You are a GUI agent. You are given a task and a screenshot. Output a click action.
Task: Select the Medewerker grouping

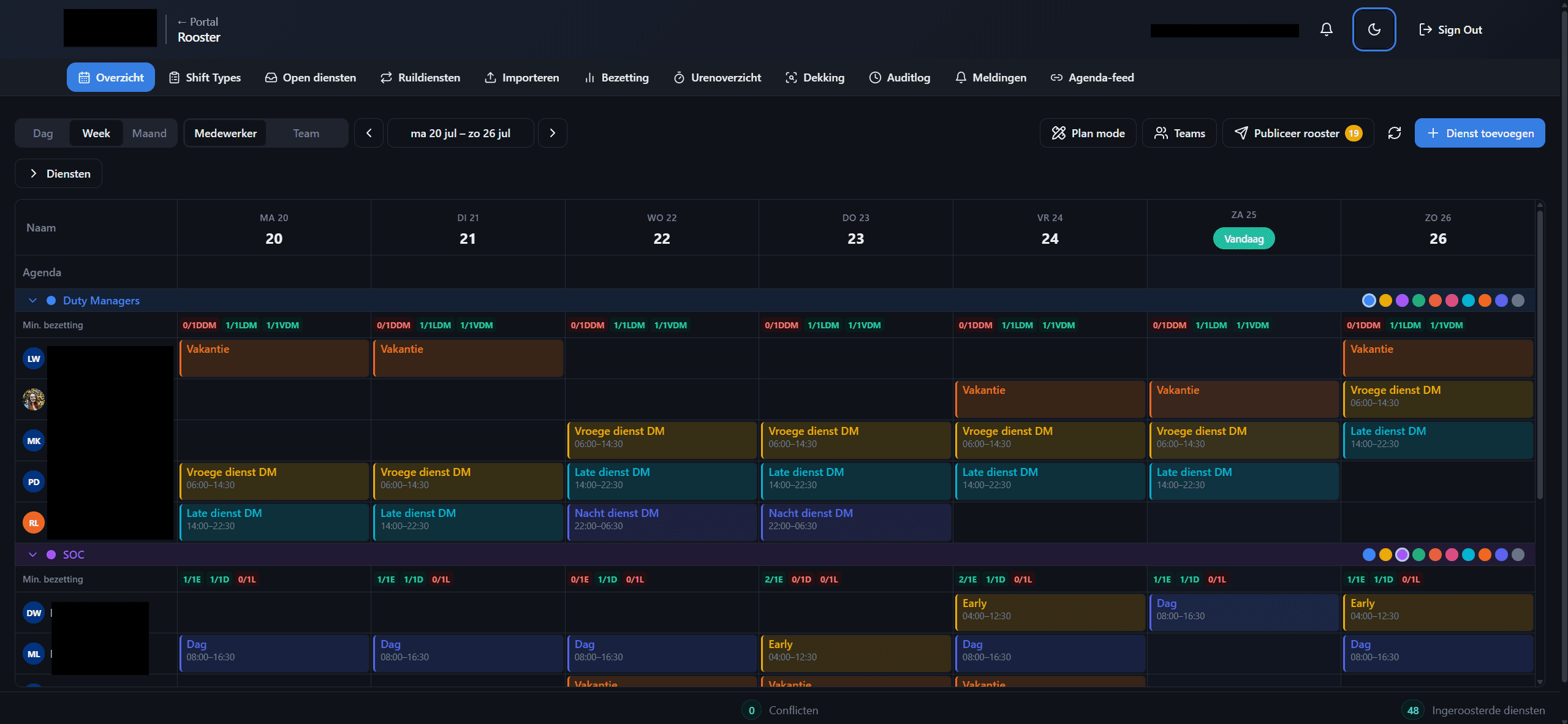point(225,133)
